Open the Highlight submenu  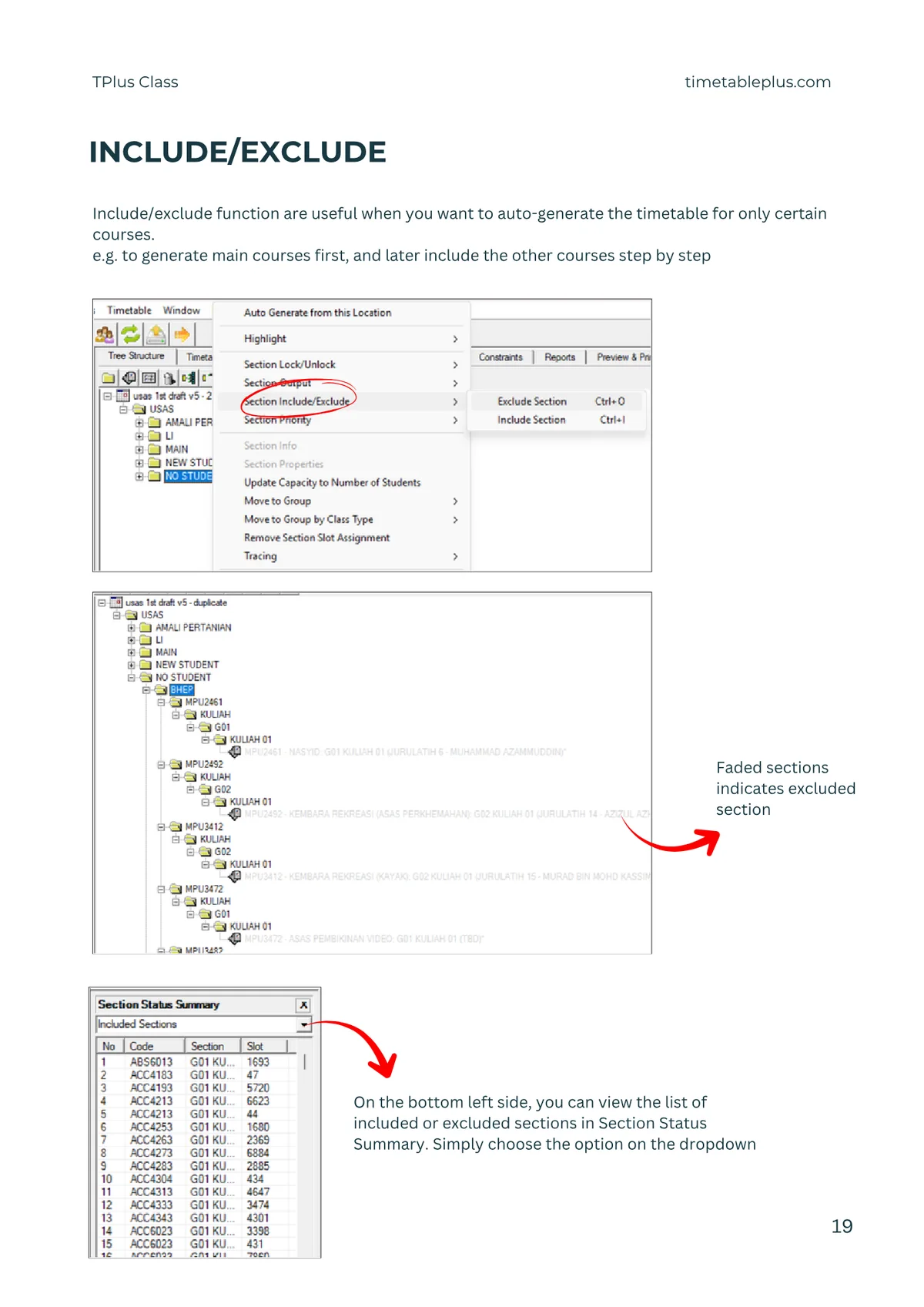click(343, 339)
